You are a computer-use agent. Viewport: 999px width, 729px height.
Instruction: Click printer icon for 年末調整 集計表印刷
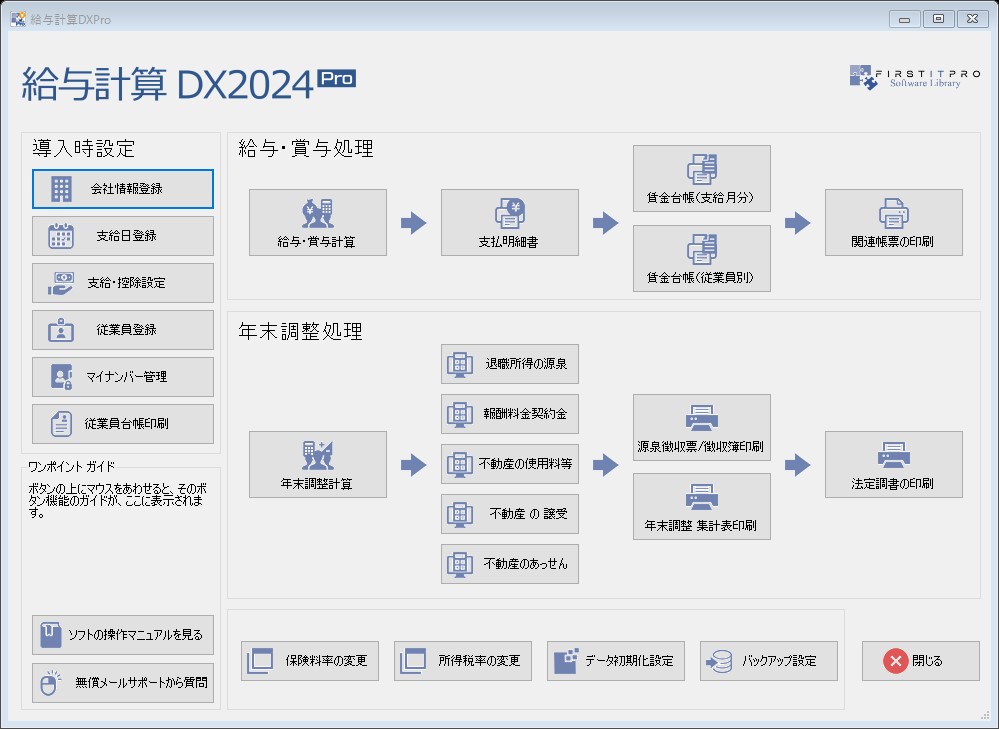click(x=701, y=497)
